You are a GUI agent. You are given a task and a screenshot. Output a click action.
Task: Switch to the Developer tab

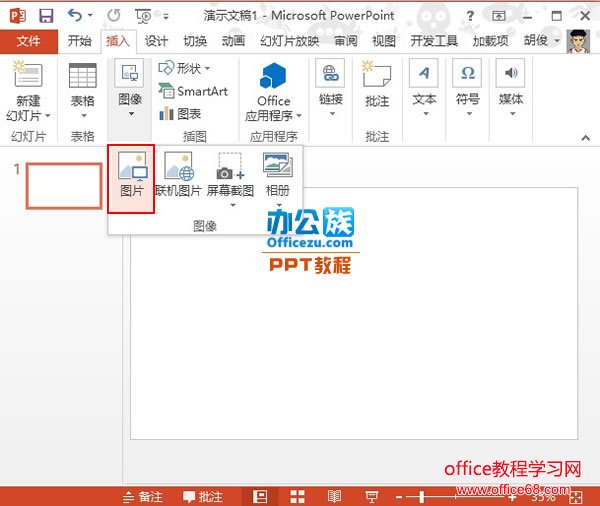coord(434,41)
